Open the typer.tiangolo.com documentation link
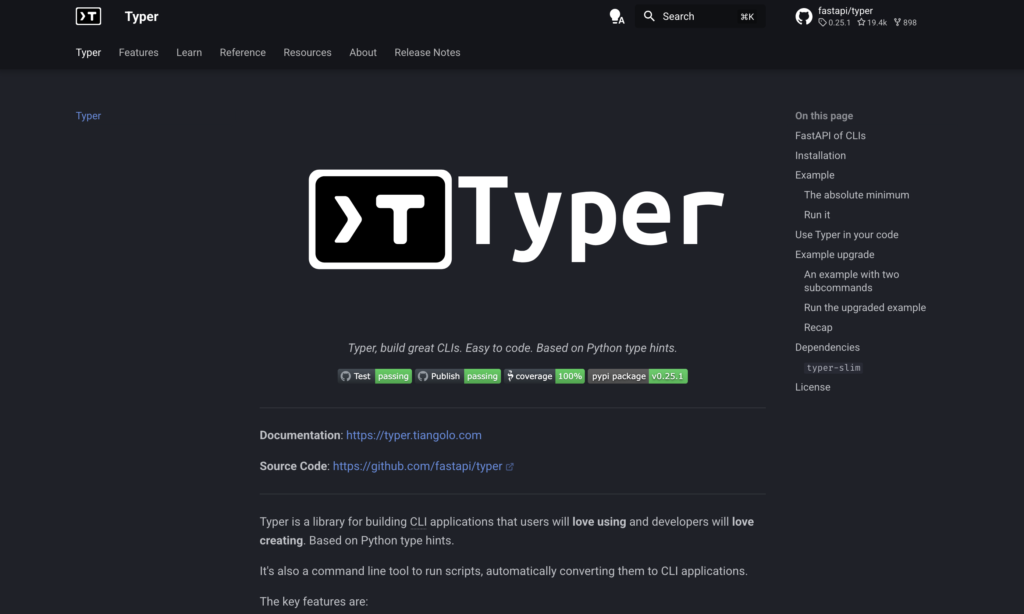This screenshot has width=1024, height=614. (413, 435)
